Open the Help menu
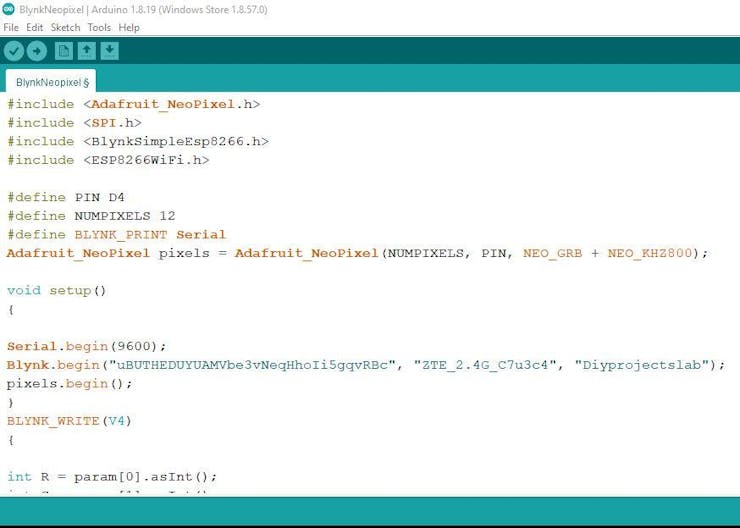740x528 pixels. tap(129, 27)
